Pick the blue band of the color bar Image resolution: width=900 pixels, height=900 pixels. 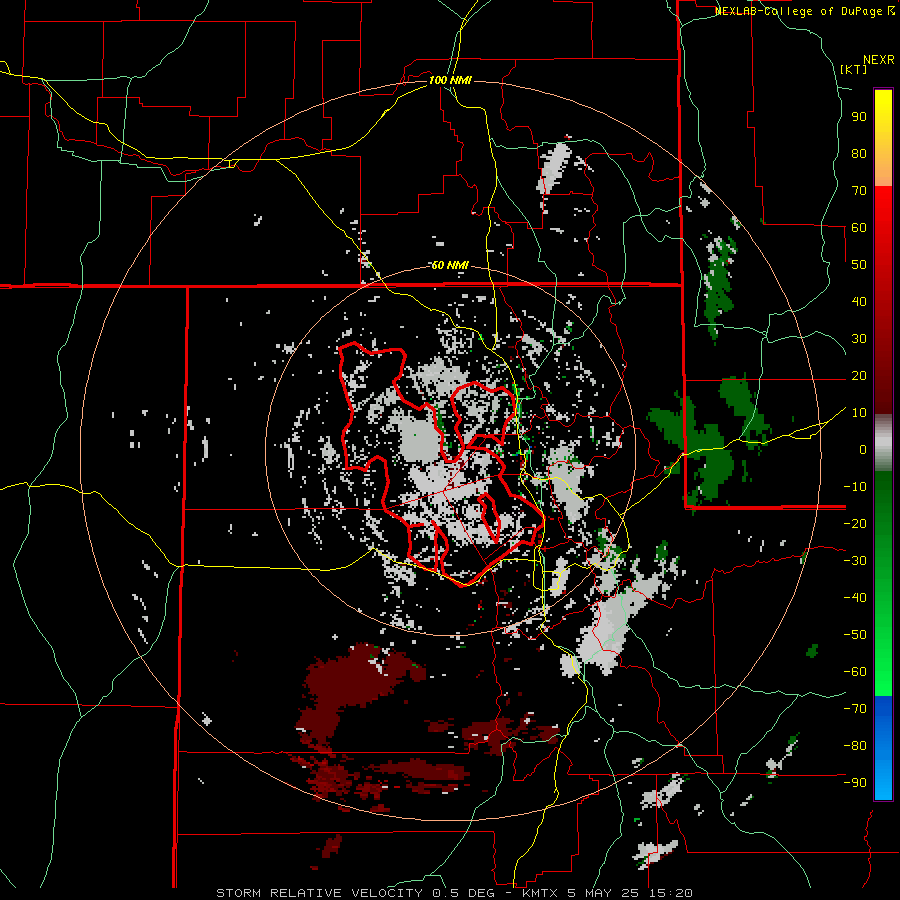pyautogui.click(x=883, y=748)
